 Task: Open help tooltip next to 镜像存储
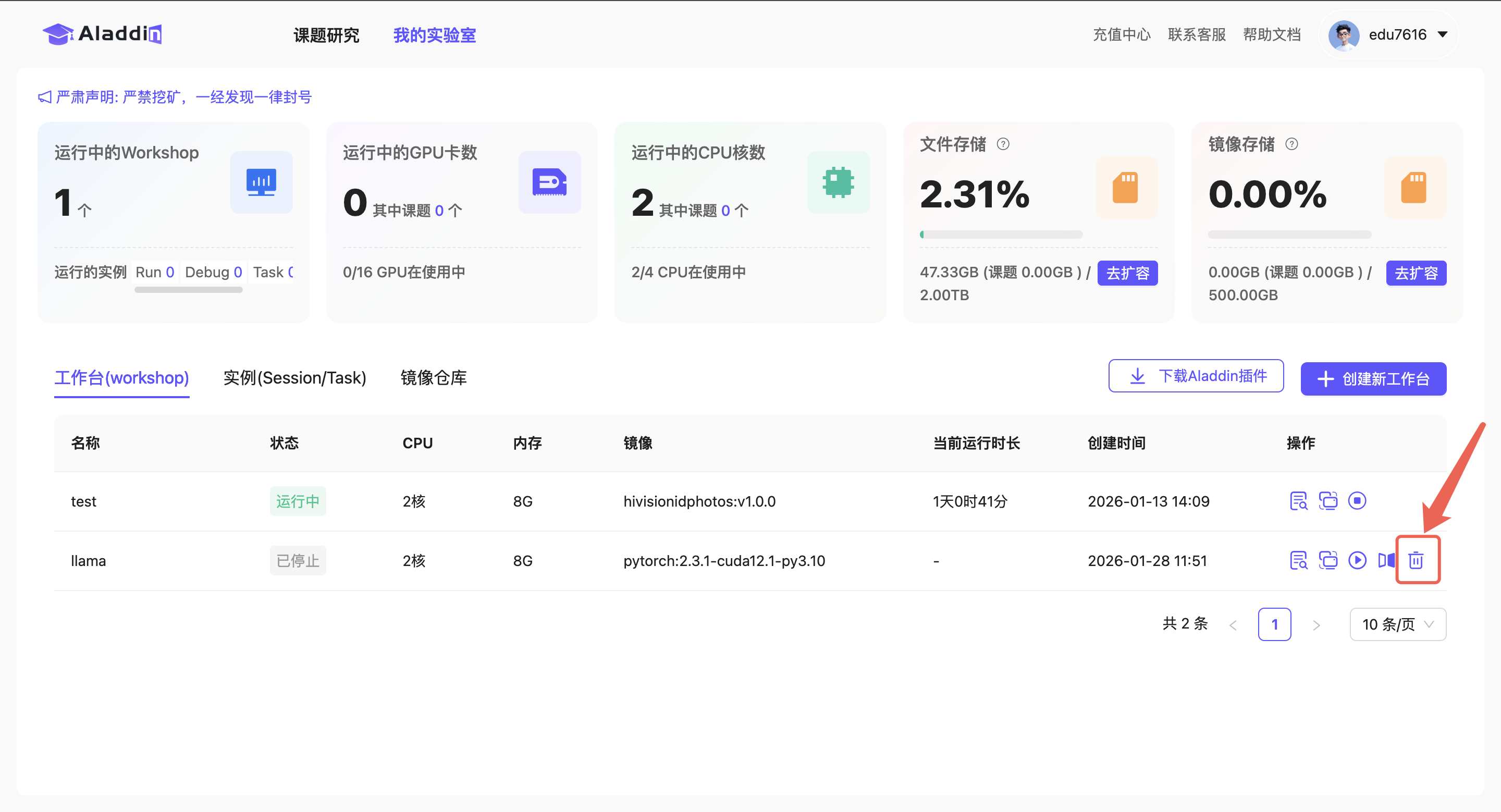click(x=1291, y=144)
